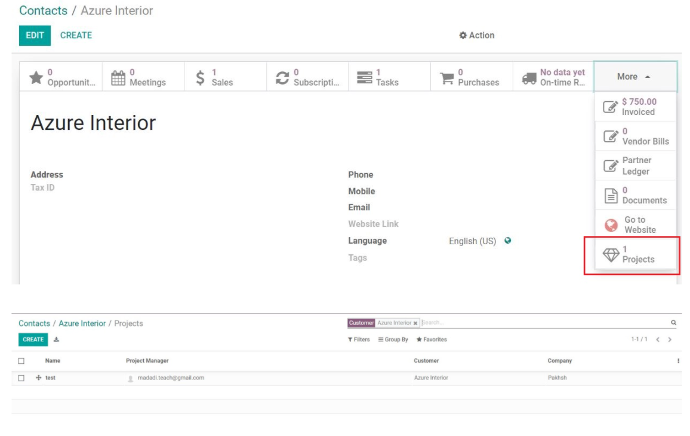The image size is (690, 436).
Task: Click the Contacts breadcrumb in Projects view
Action: point(34,323)
